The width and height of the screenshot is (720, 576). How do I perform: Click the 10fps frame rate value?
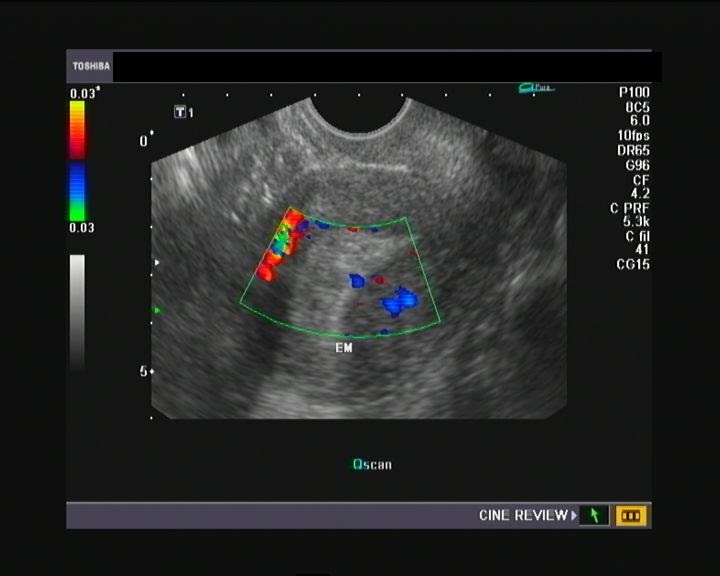pos(633,136)
